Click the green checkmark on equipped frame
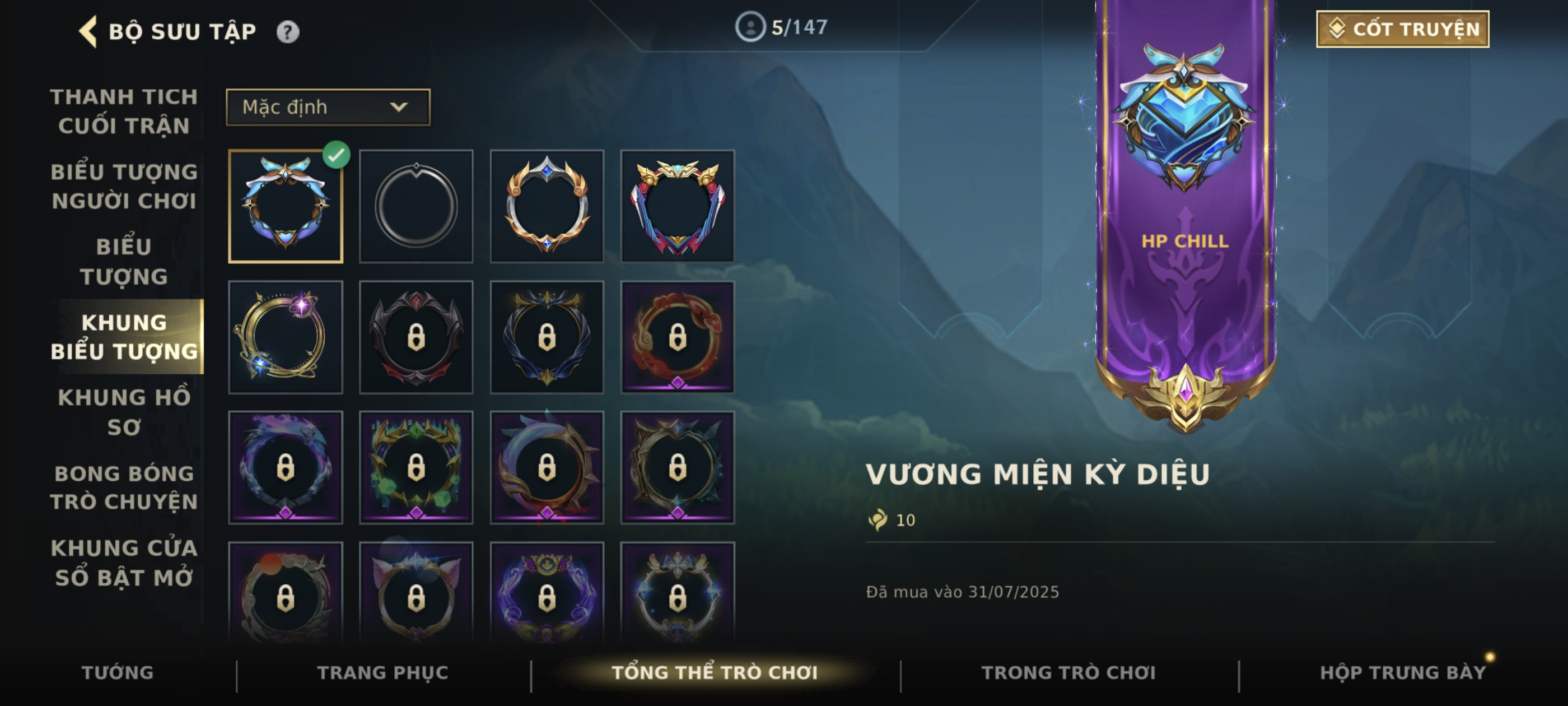 click(x=336, y=155)
